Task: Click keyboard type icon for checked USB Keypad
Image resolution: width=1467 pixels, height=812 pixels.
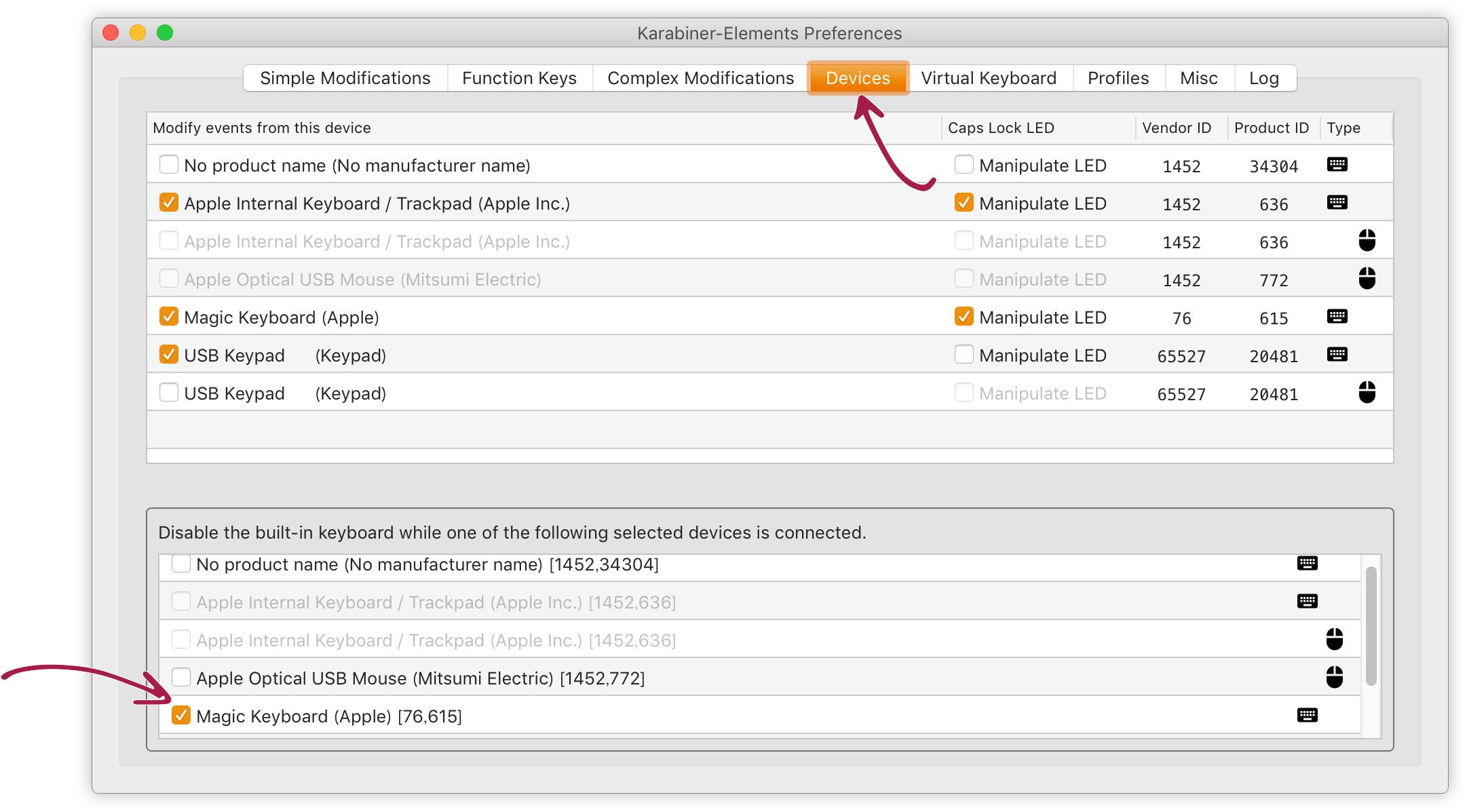Action: click(x=1337, y=355)
